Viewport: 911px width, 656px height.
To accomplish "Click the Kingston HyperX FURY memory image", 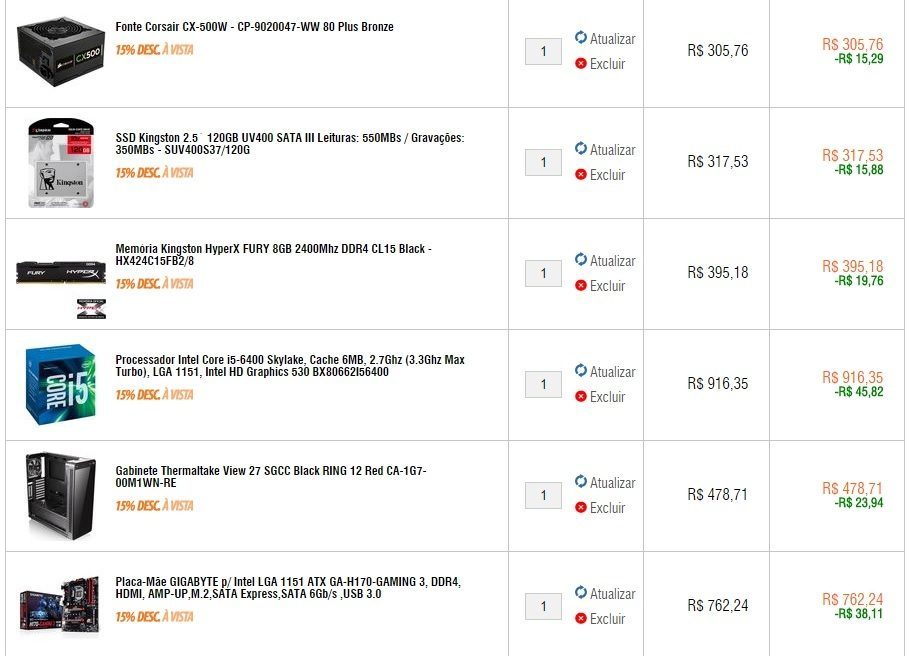I will pyautogui.click(x=61, y=273).
